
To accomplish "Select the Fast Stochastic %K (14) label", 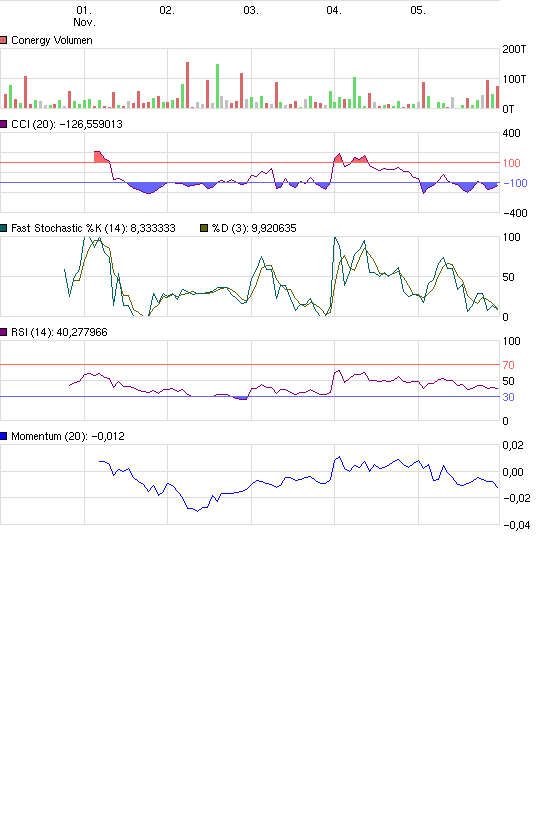I will [93, 228].
